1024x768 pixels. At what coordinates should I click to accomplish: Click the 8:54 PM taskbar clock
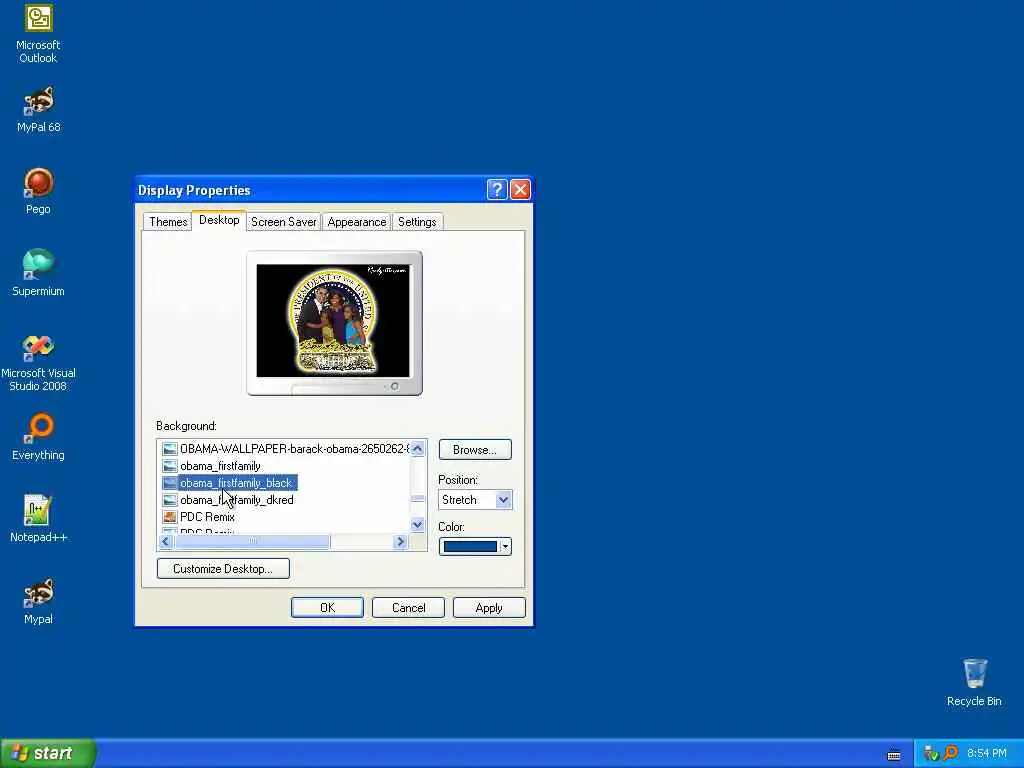pyautogui.click(x=986, y=753)
